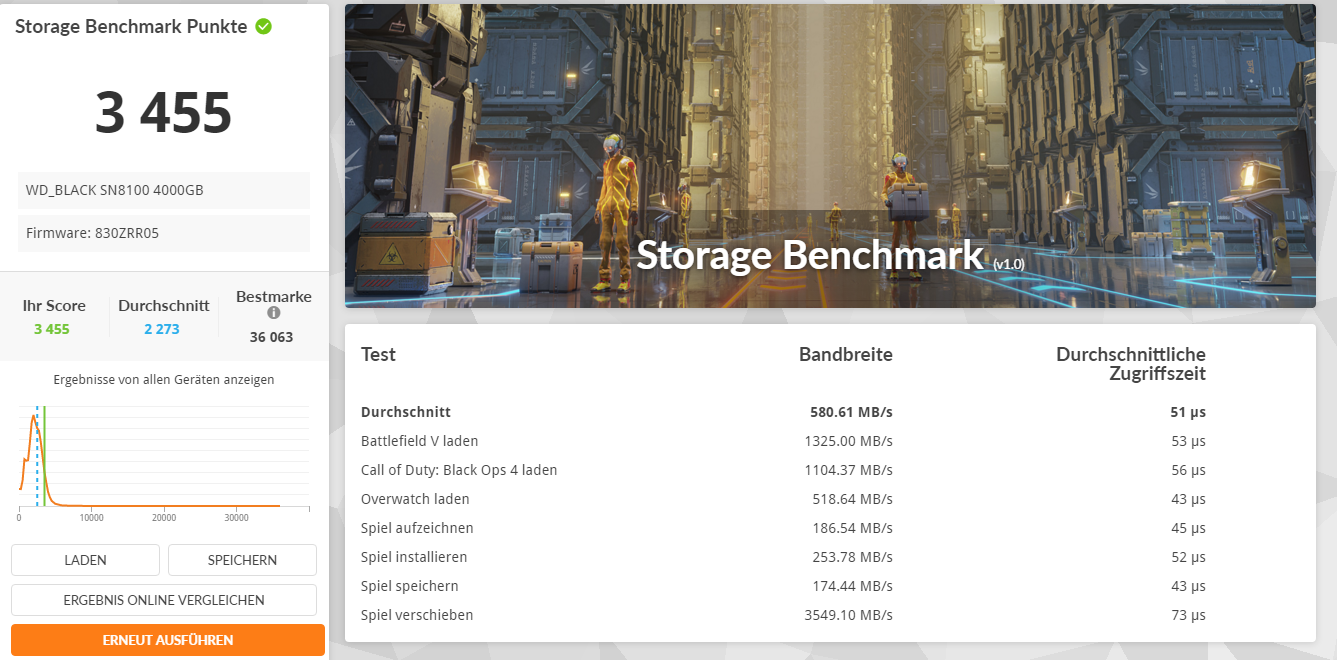Click the 'Ihr Score' value 3 455

[52, 329]
